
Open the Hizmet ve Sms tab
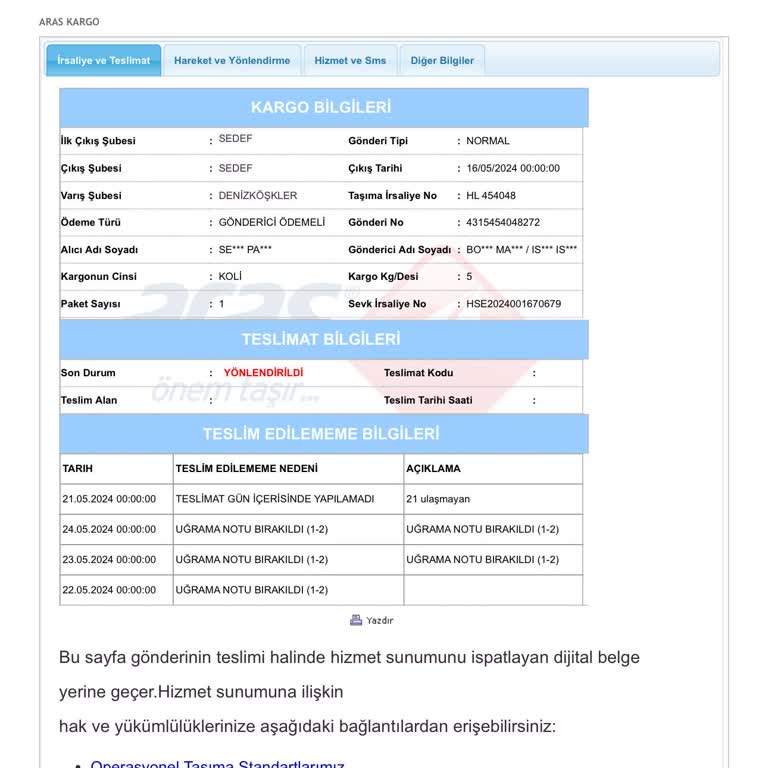pyautogui.click(x=350, y=60)
